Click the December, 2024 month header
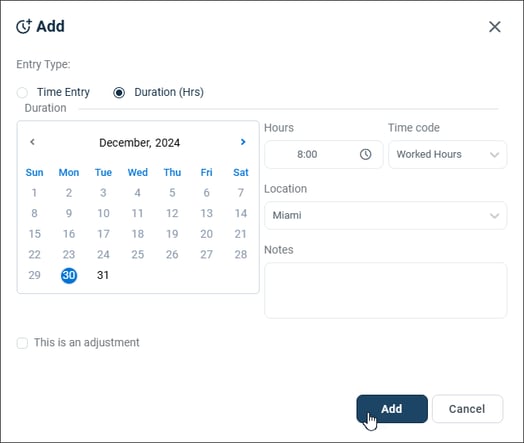The width and height of the screenshot is (524, 443). (139, 143)
